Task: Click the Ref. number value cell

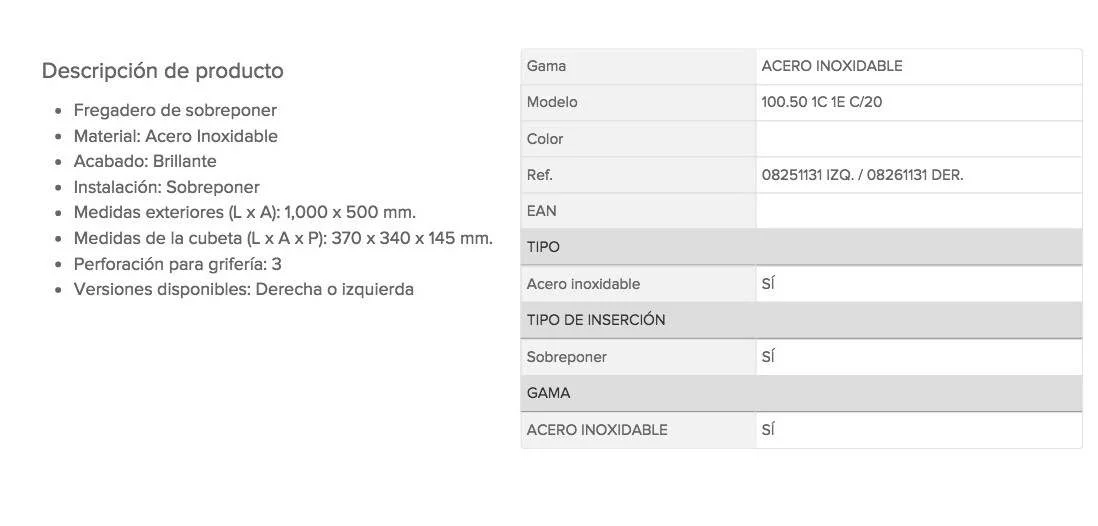Action: [919, 175]
